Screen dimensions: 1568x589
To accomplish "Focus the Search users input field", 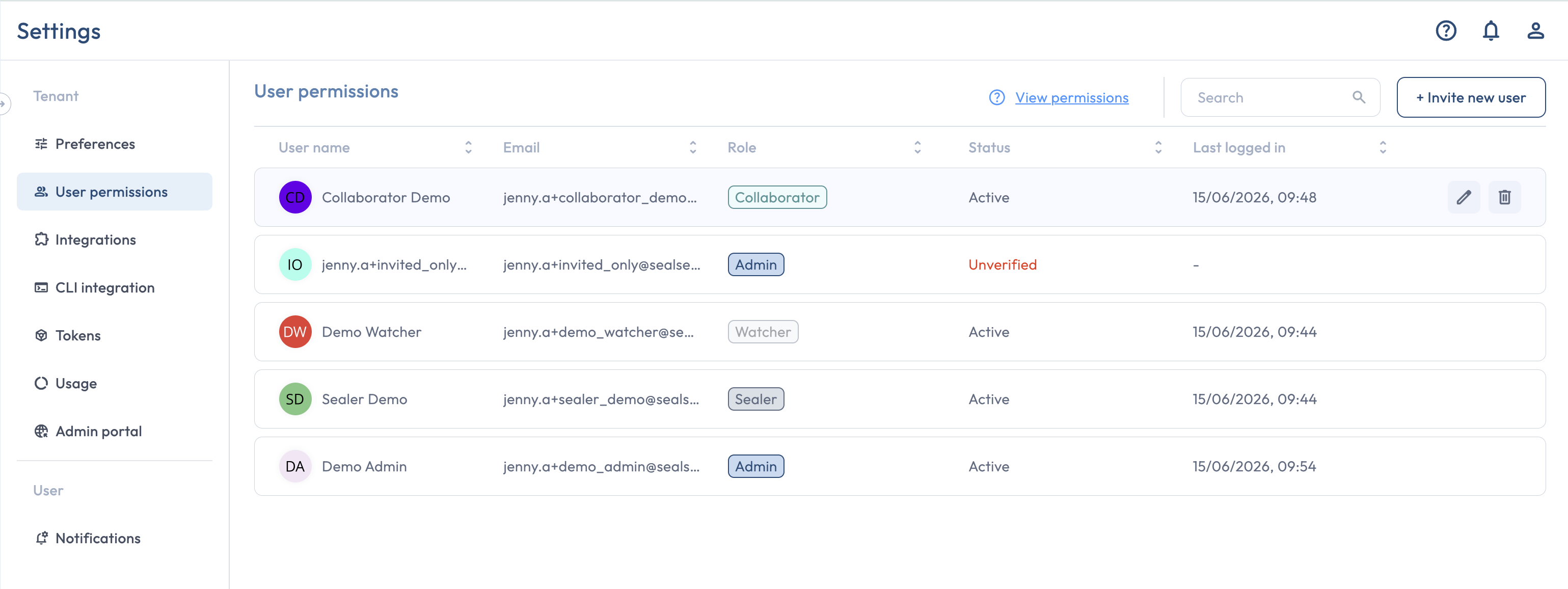I will click(1280, 97).
